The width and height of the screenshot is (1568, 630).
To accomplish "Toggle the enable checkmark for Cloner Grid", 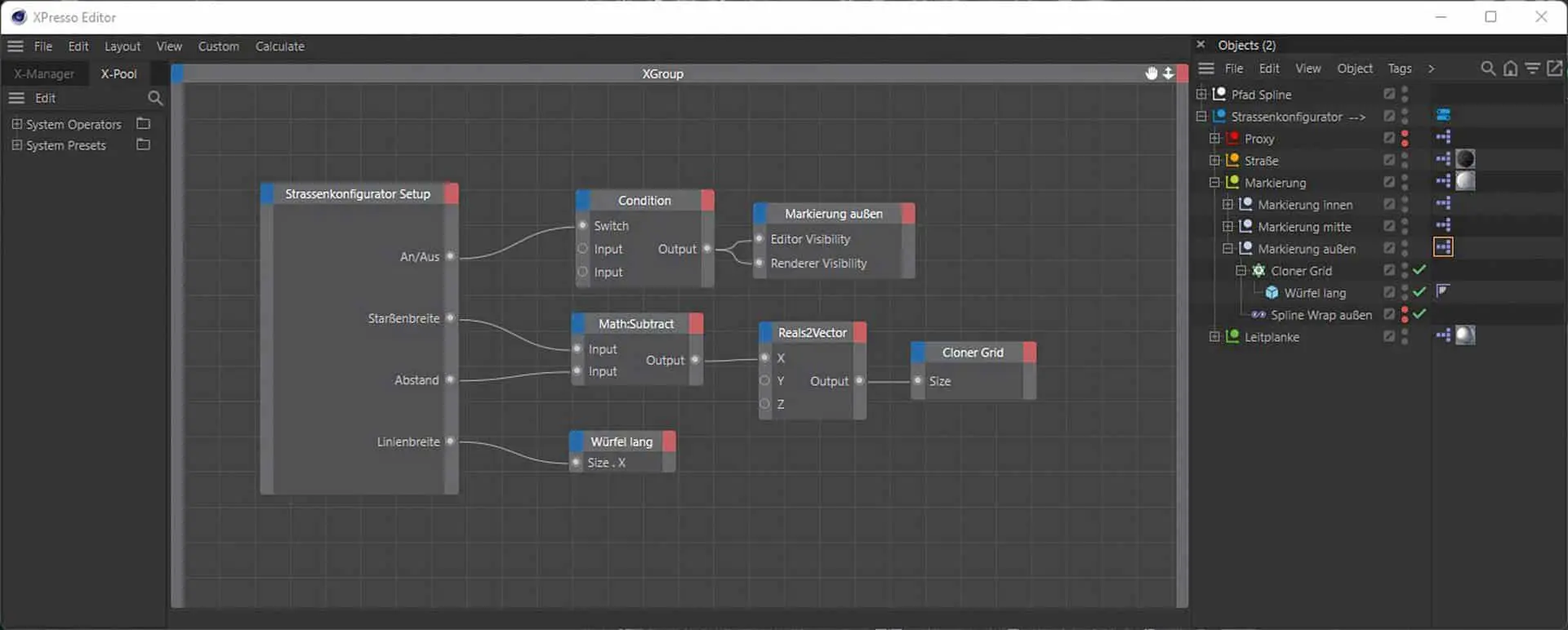I will click(1419, 270).
